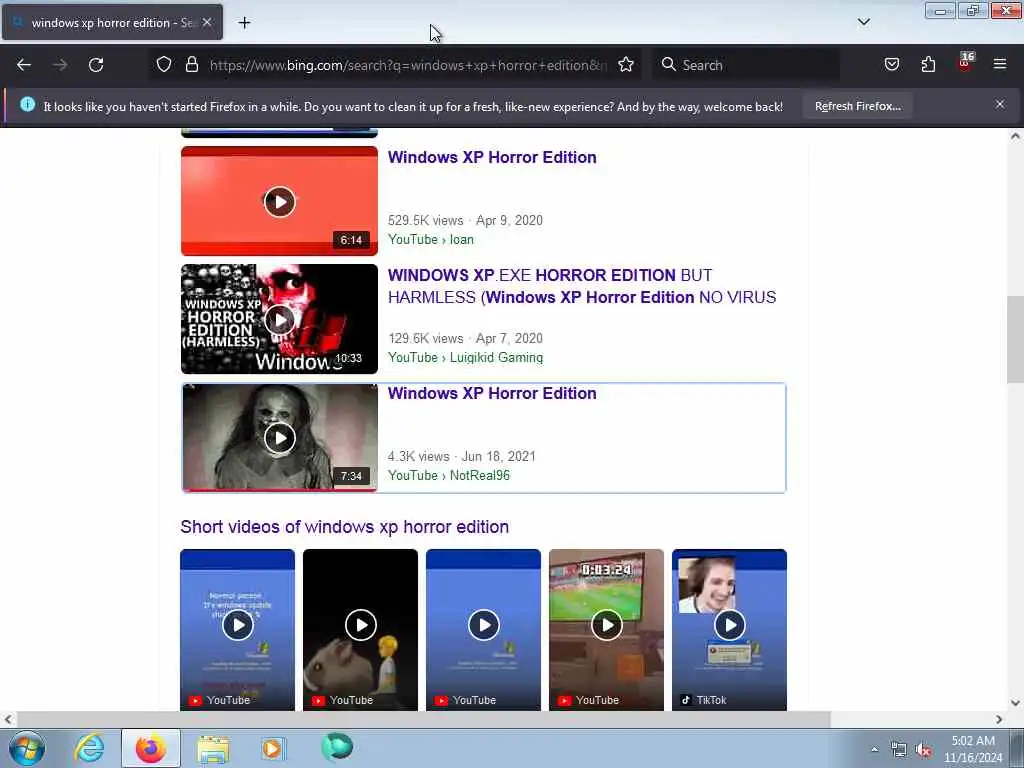This screenshot has height=768, width=1024.
Task: Open the YouTube › NotReal96 source link
Action: [449, 475]
